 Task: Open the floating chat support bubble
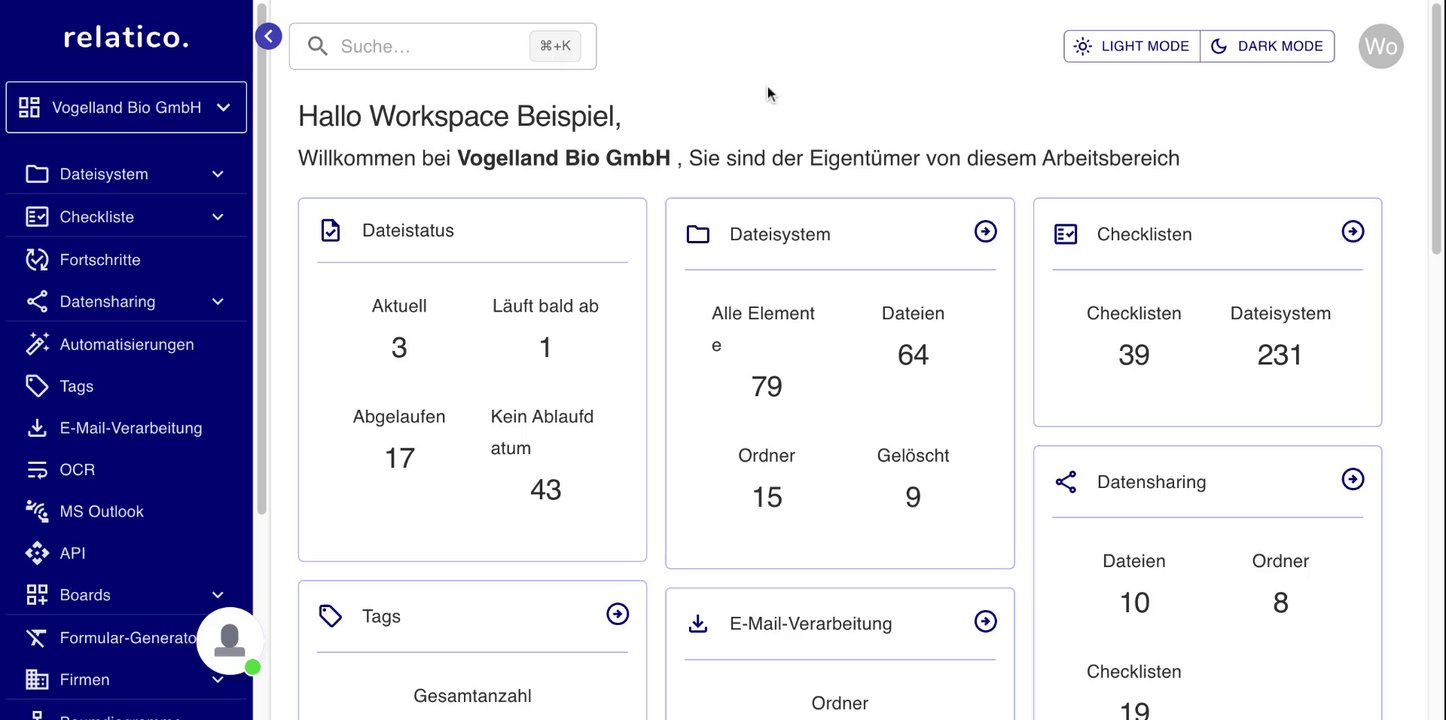(x=230, y=641)
